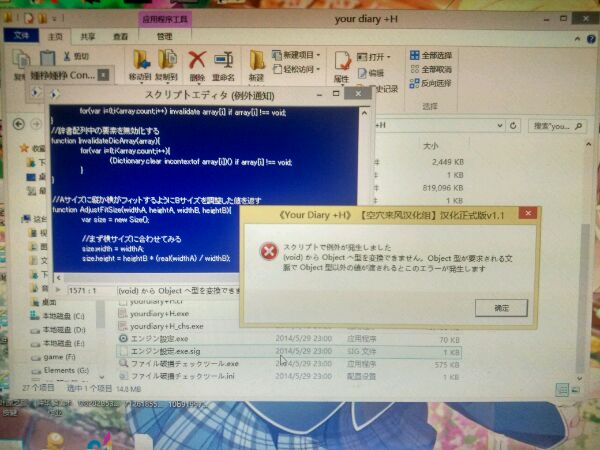Collapse the ribbon with the chevron
The height and width of the screenshot is (450, 600).
pyautogui.click(x=577, y=39)
